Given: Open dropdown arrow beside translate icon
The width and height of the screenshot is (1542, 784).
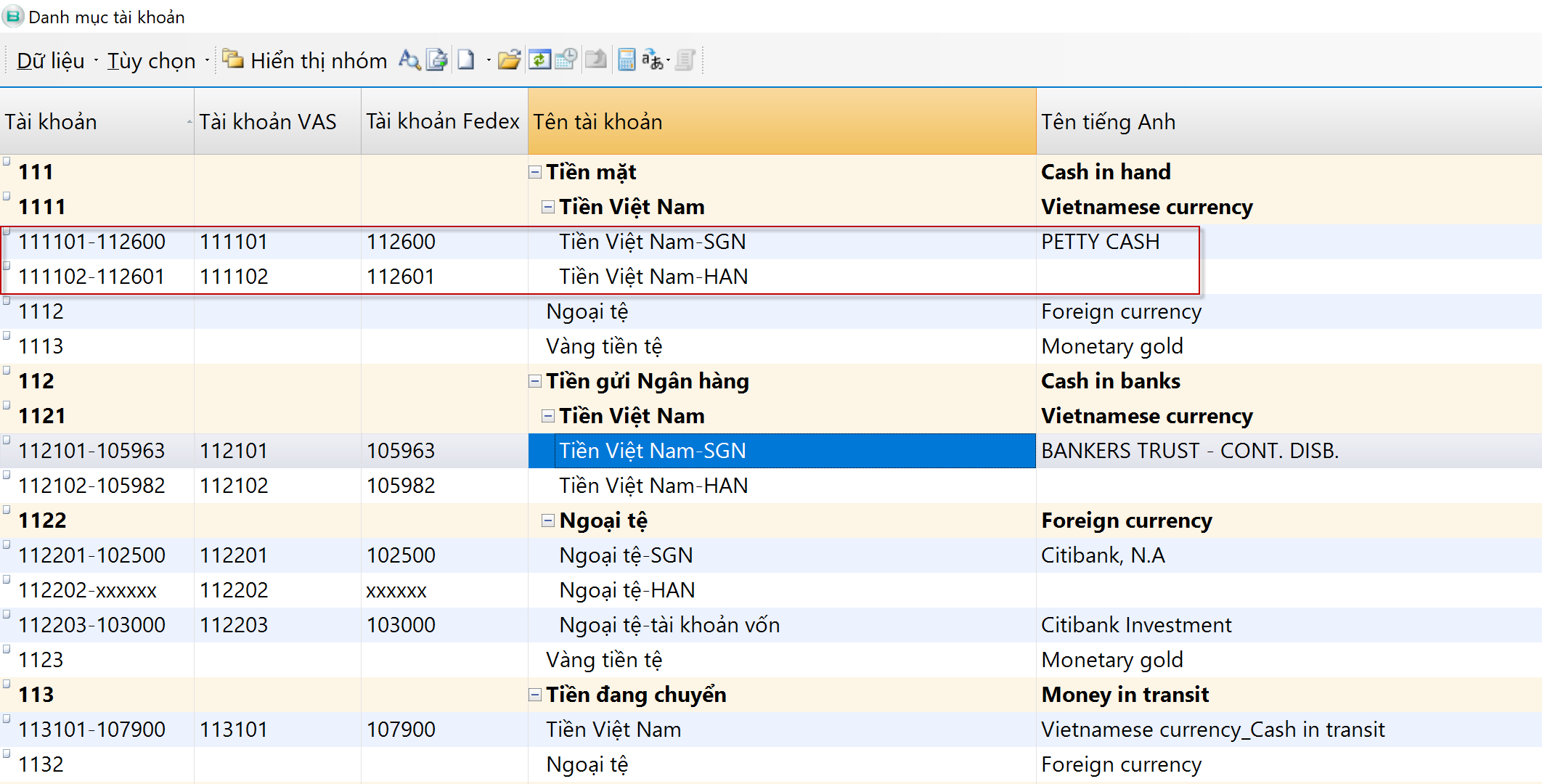Looking at the screenshot, I should (x=668, y=60).
